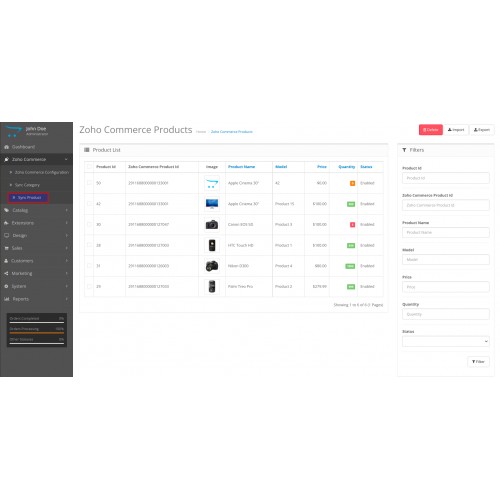
Task: Click the green quantity badge for Palm Treo Pro
Action: coord(351,287)
